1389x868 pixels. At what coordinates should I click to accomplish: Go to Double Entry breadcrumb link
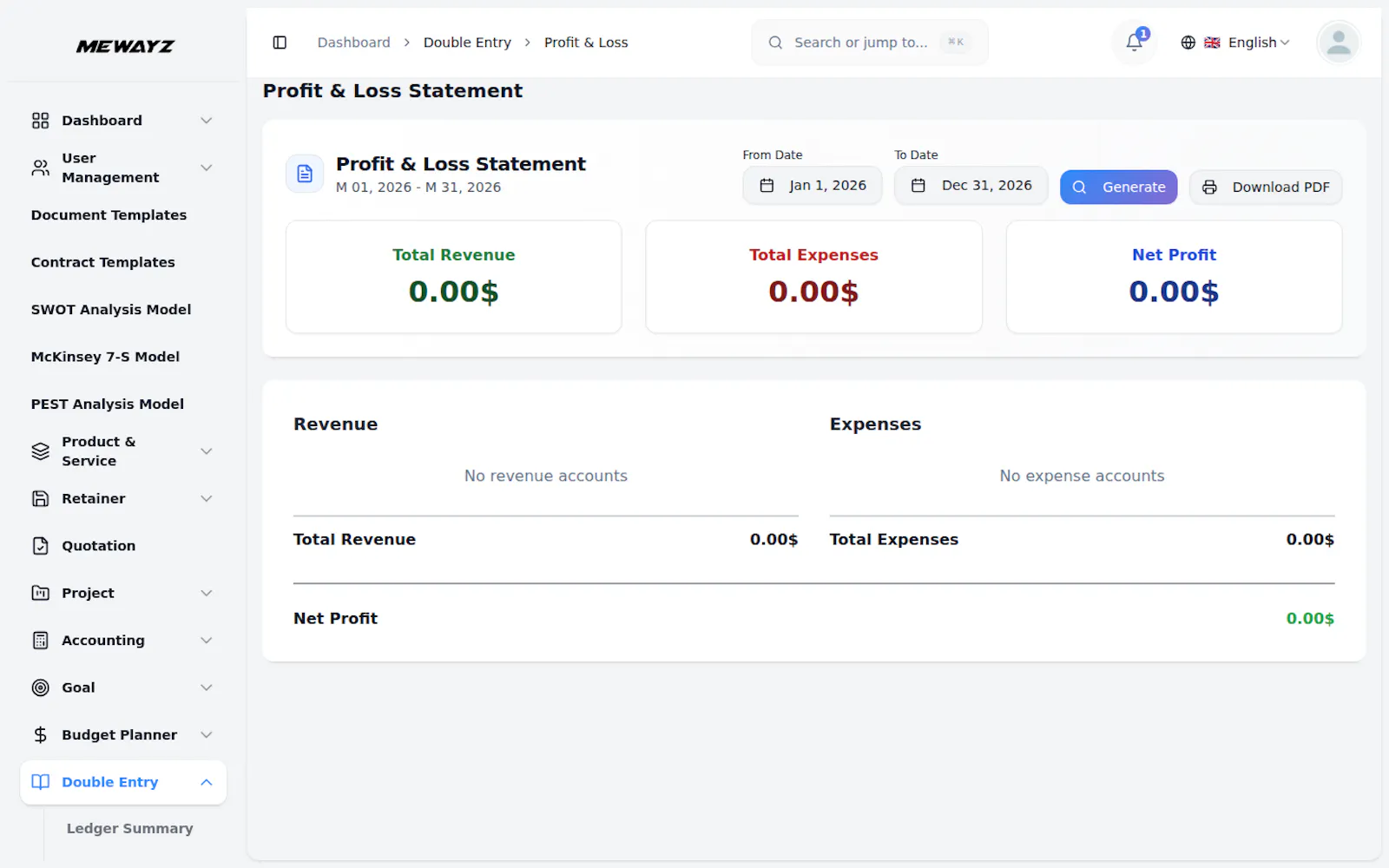467,43
